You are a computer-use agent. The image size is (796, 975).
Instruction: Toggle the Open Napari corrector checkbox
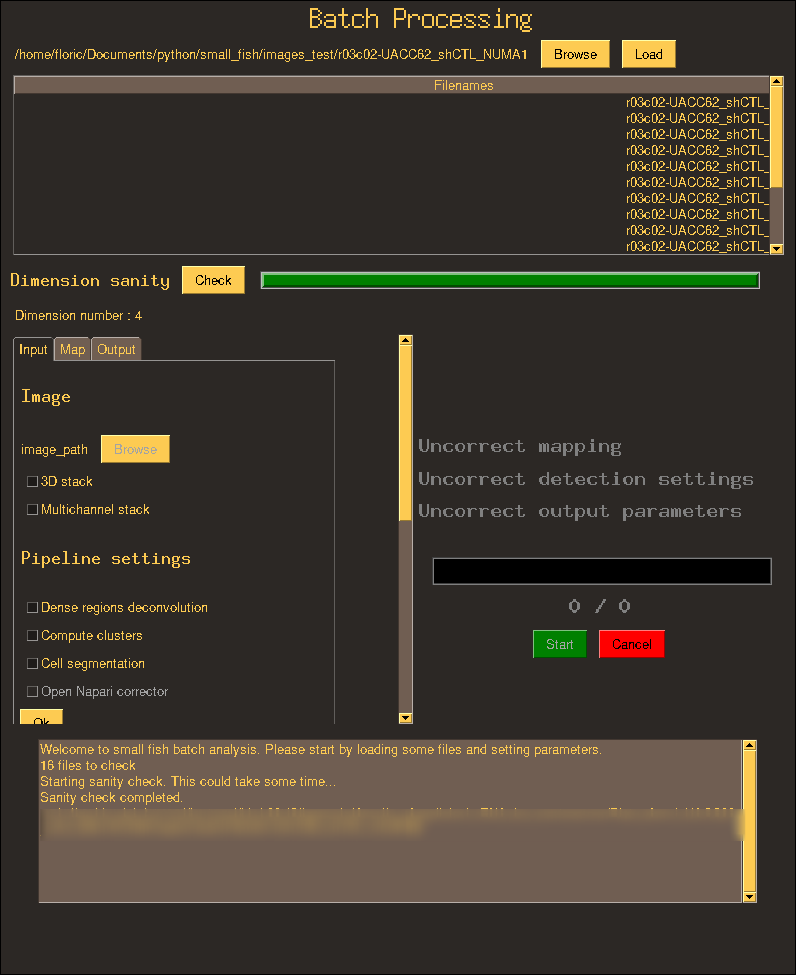(33, 691)
